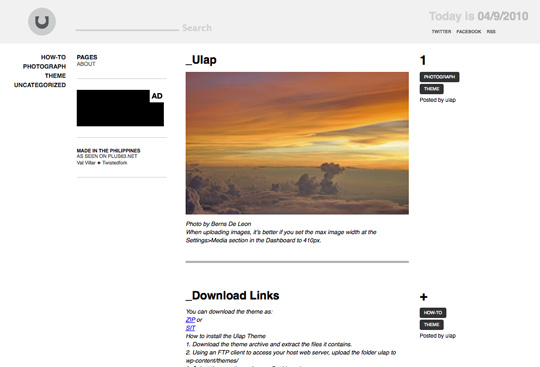Click How-To tag beside Download Links post
The width and height of the screenshot is (540, 367).
click(x=433, y=313)
